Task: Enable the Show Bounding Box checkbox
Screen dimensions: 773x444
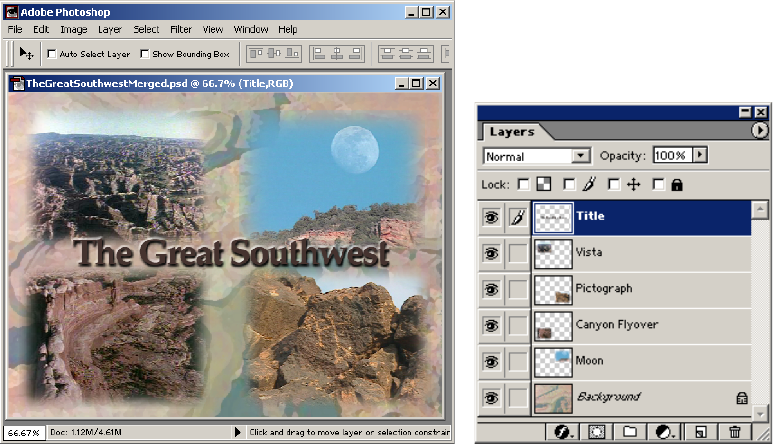Action: point(144,54)
